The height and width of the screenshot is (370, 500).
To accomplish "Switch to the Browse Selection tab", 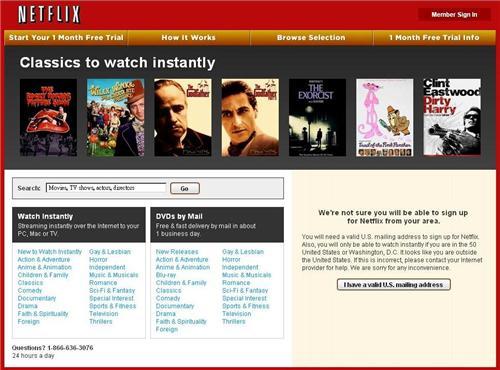I will point(311,38).
